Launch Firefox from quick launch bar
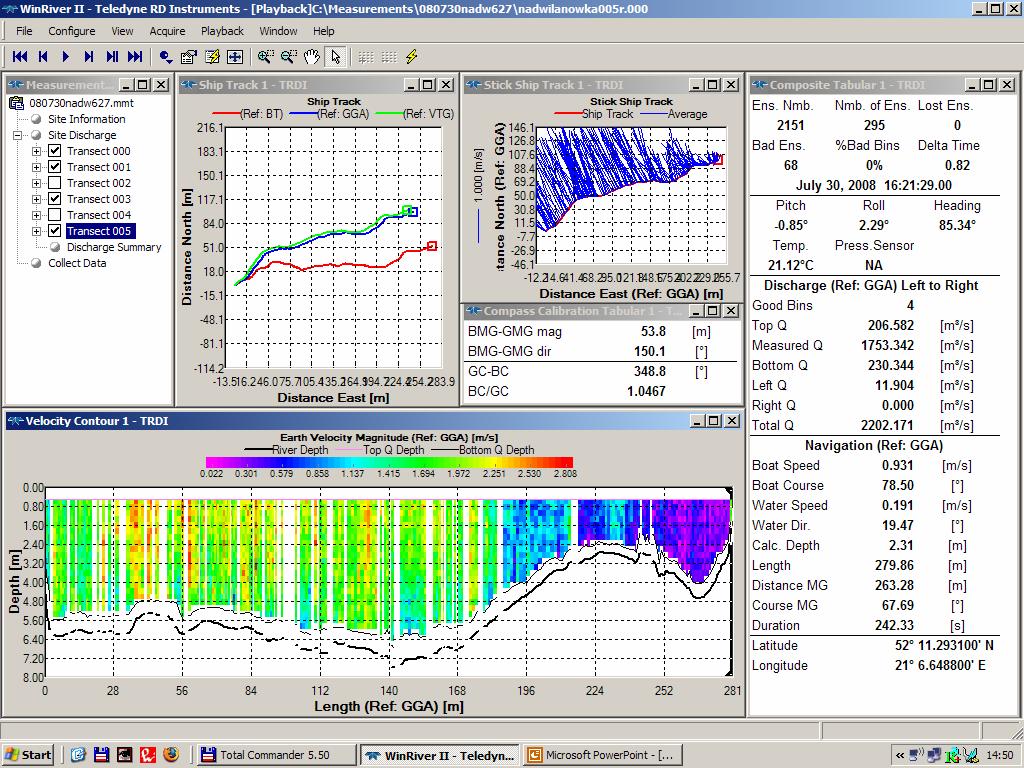The height and width of the screenshot is (768, 1024). pyautogui.click(x=171, y=755)
